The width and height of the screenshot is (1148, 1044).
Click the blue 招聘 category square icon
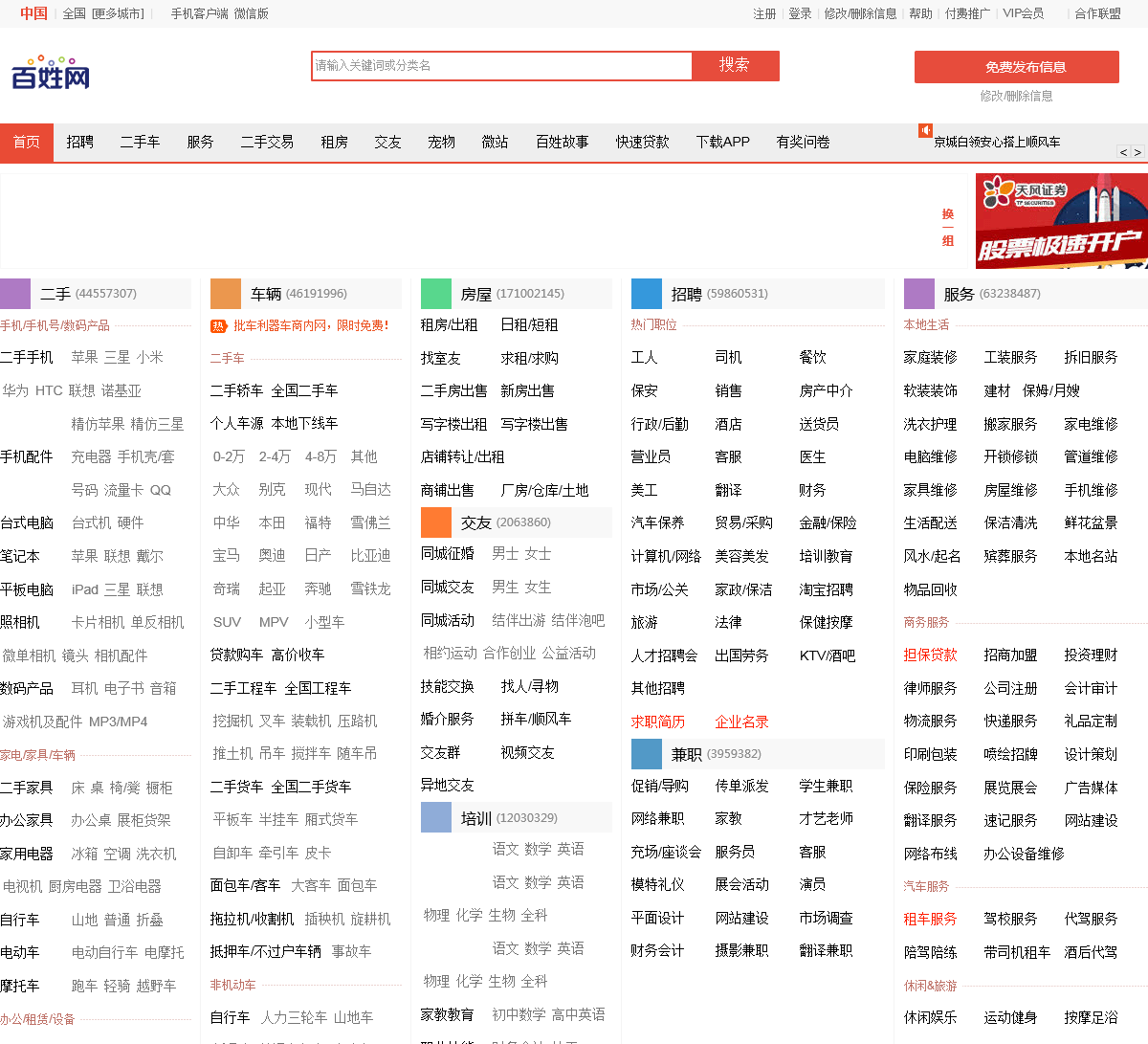[646, 294]
